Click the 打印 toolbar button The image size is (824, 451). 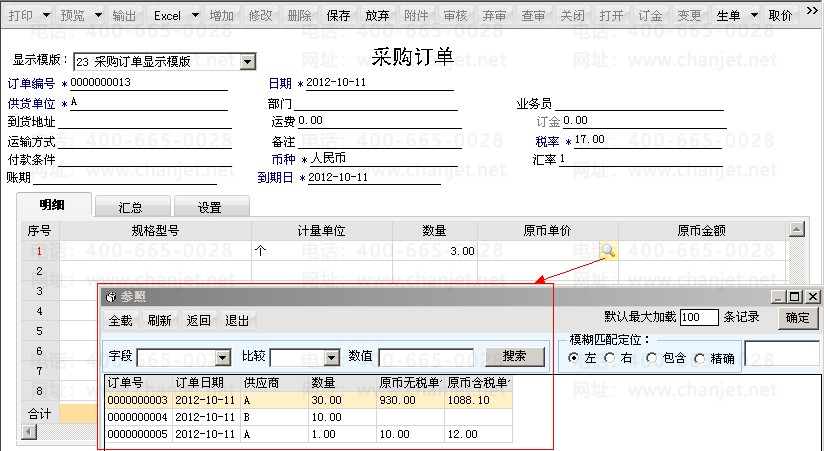point(21,16)
